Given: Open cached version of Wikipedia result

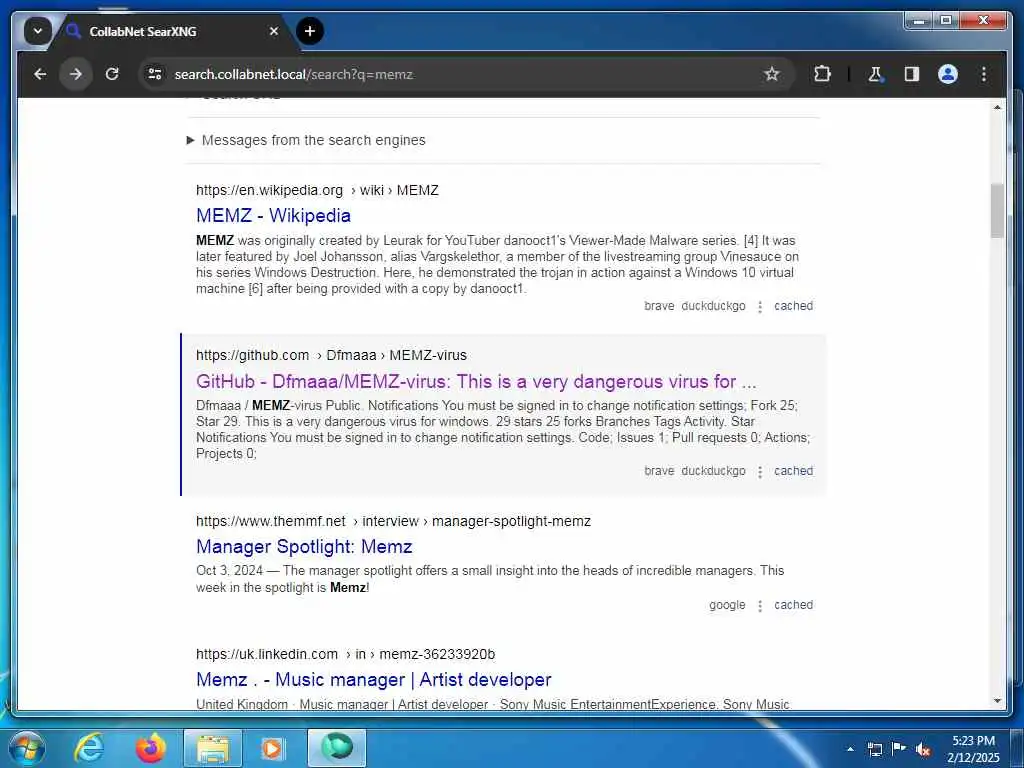Looking at the screenshot, I should point(793,306).
